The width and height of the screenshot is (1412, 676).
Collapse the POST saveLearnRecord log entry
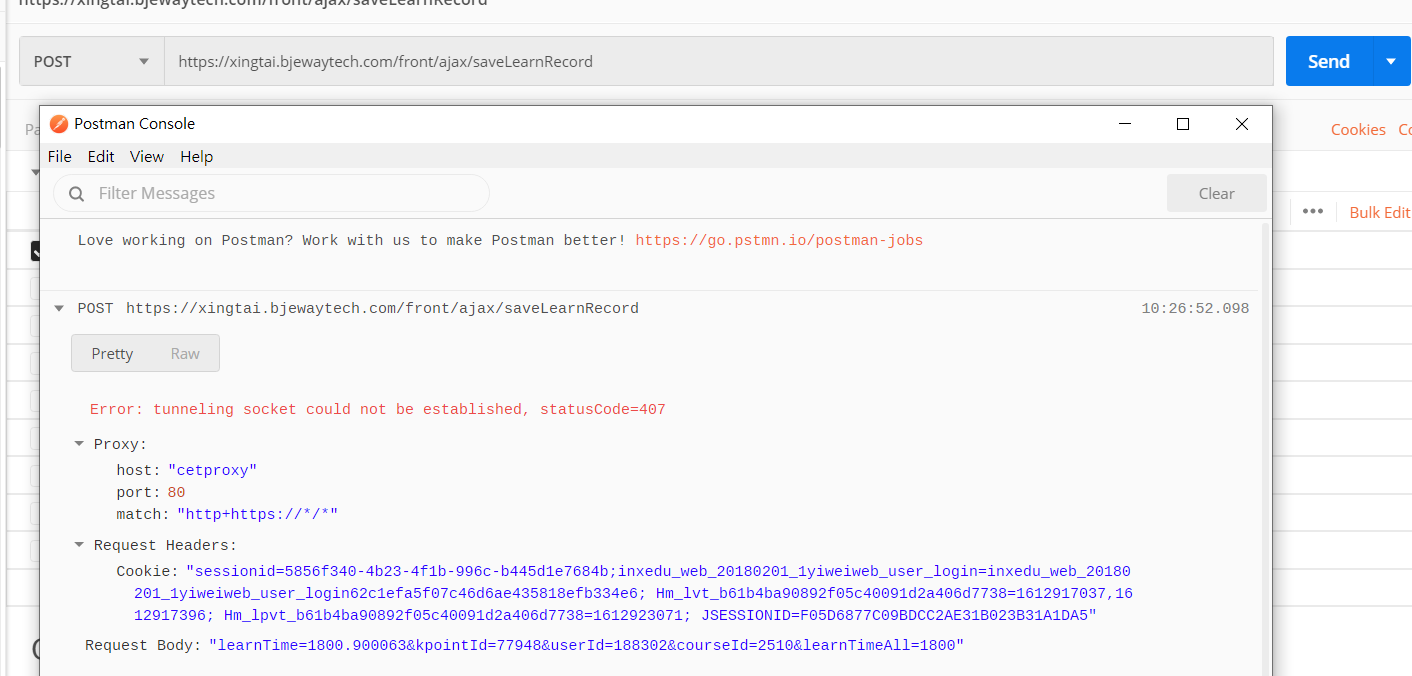pyautogui.click(x=59, y=308)
